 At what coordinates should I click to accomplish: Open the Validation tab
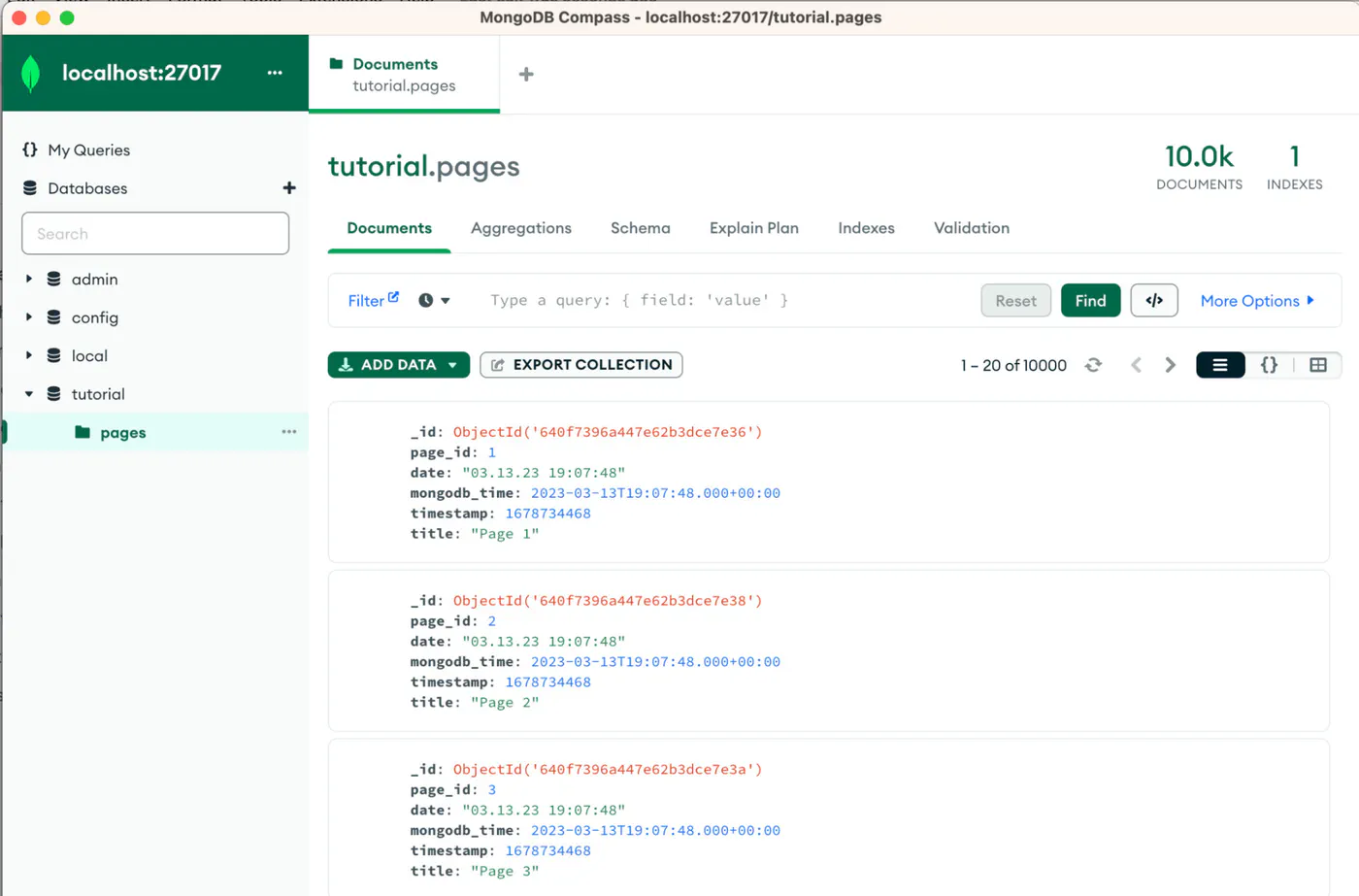[x=972, y=228]
